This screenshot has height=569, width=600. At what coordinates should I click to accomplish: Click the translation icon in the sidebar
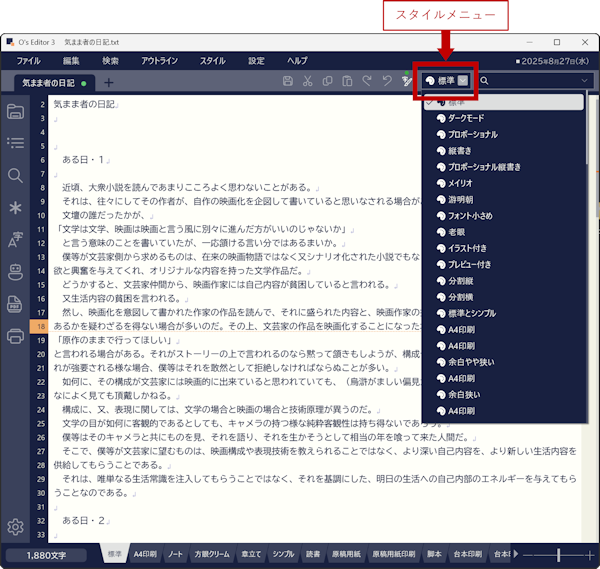coord(15,238)
